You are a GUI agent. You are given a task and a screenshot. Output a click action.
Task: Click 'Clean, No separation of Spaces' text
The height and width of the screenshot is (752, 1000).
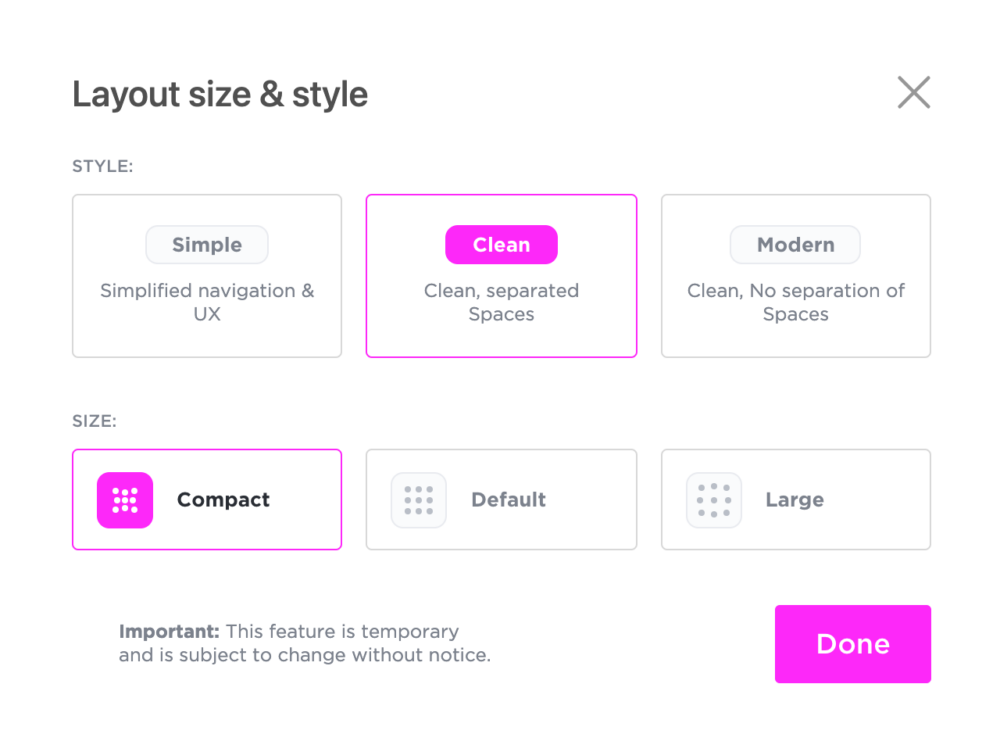click(x=795, y=302)
